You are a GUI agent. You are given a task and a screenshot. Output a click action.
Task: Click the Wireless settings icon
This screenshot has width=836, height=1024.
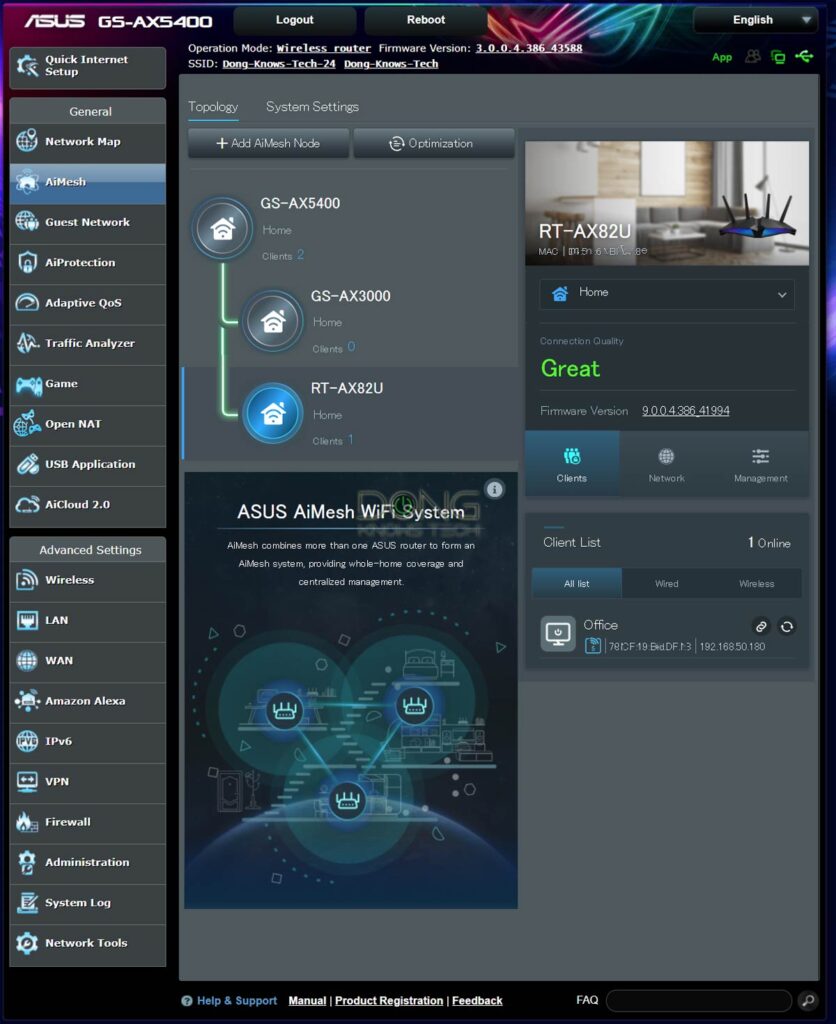point(27,580)
